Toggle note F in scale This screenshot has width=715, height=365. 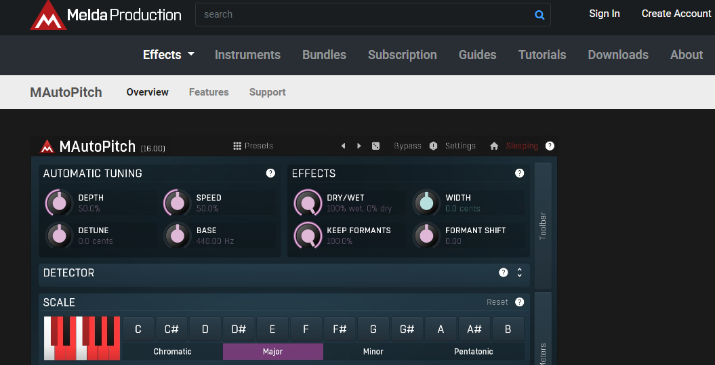[306, 329]
